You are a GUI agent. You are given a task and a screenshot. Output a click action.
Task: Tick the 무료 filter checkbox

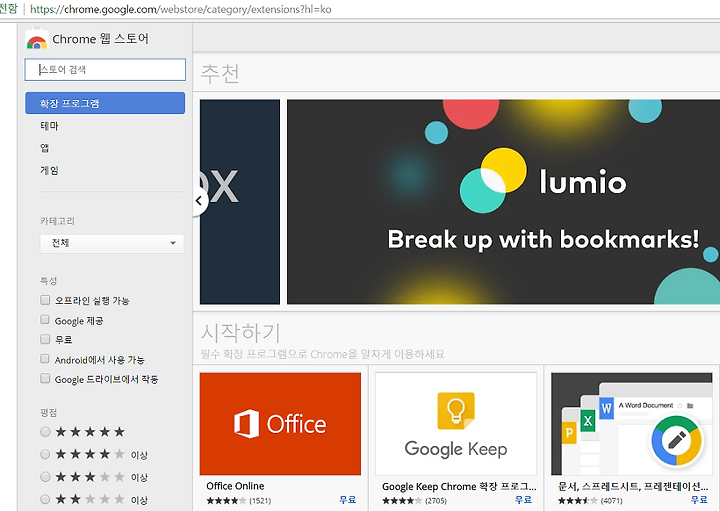[x=45, y=339]
